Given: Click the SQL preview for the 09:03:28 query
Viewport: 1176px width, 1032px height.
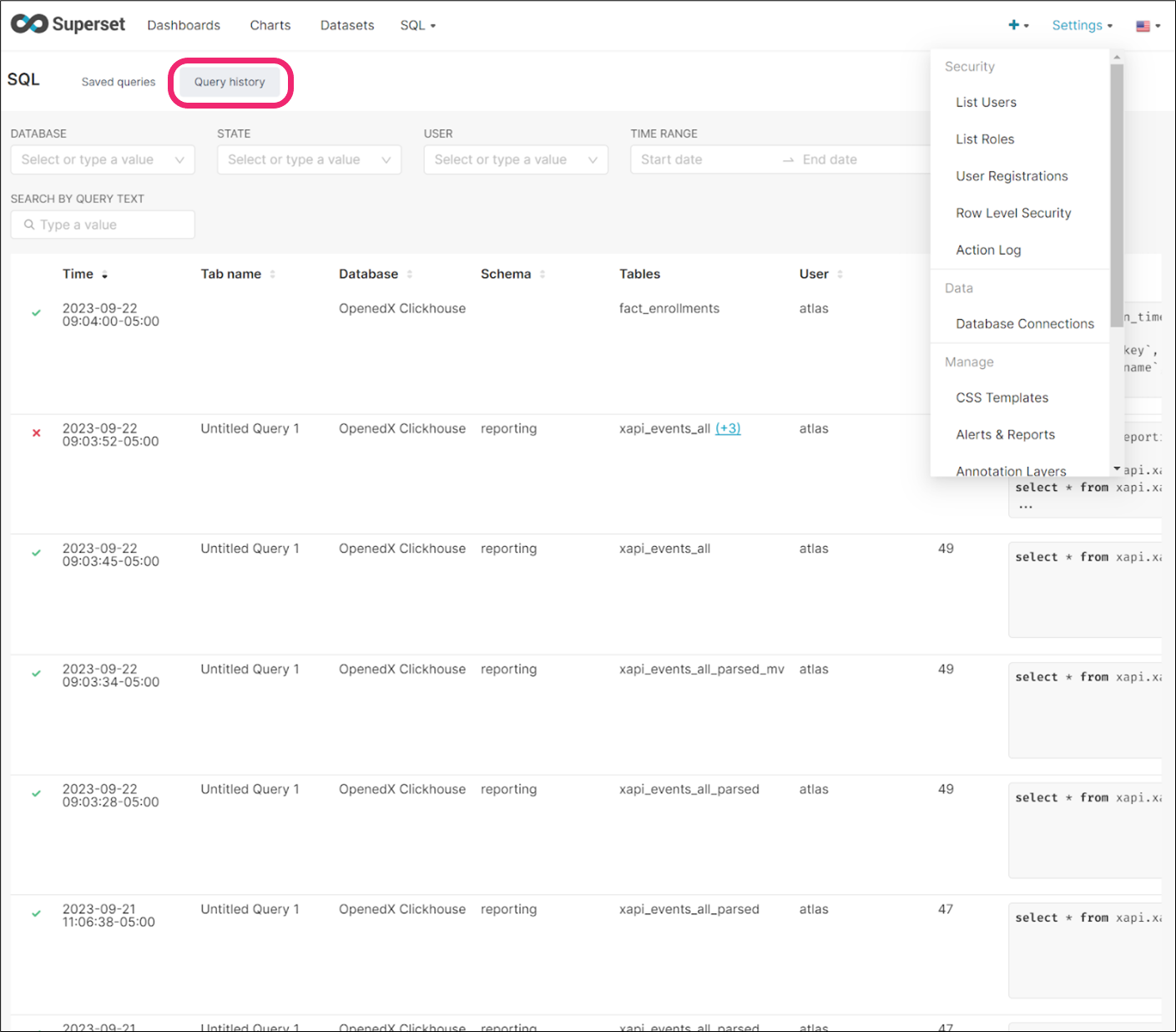Looking at the screenshot, I should point(1085,830).
